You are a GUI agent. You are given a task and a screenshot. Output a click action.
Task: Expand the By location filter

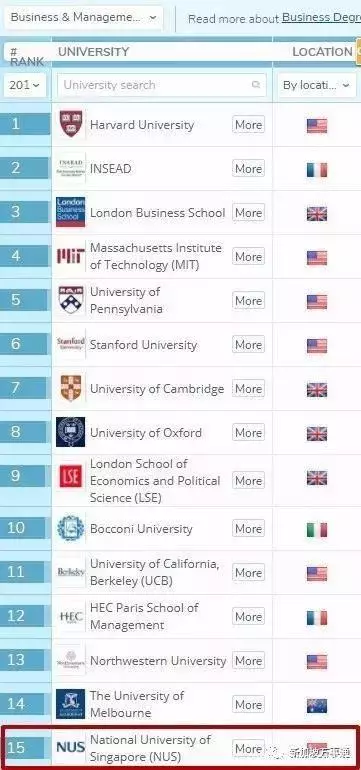click(316, 85)
